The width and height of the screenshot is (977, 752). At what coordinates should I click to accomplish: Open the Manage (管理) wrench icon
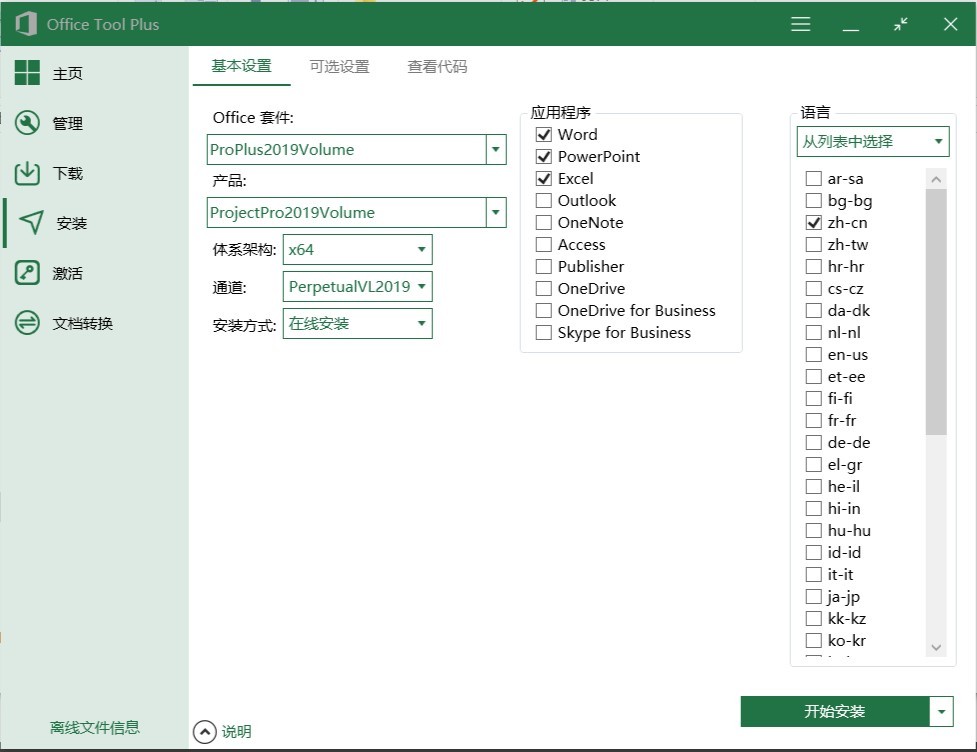(x=27, y=123)
